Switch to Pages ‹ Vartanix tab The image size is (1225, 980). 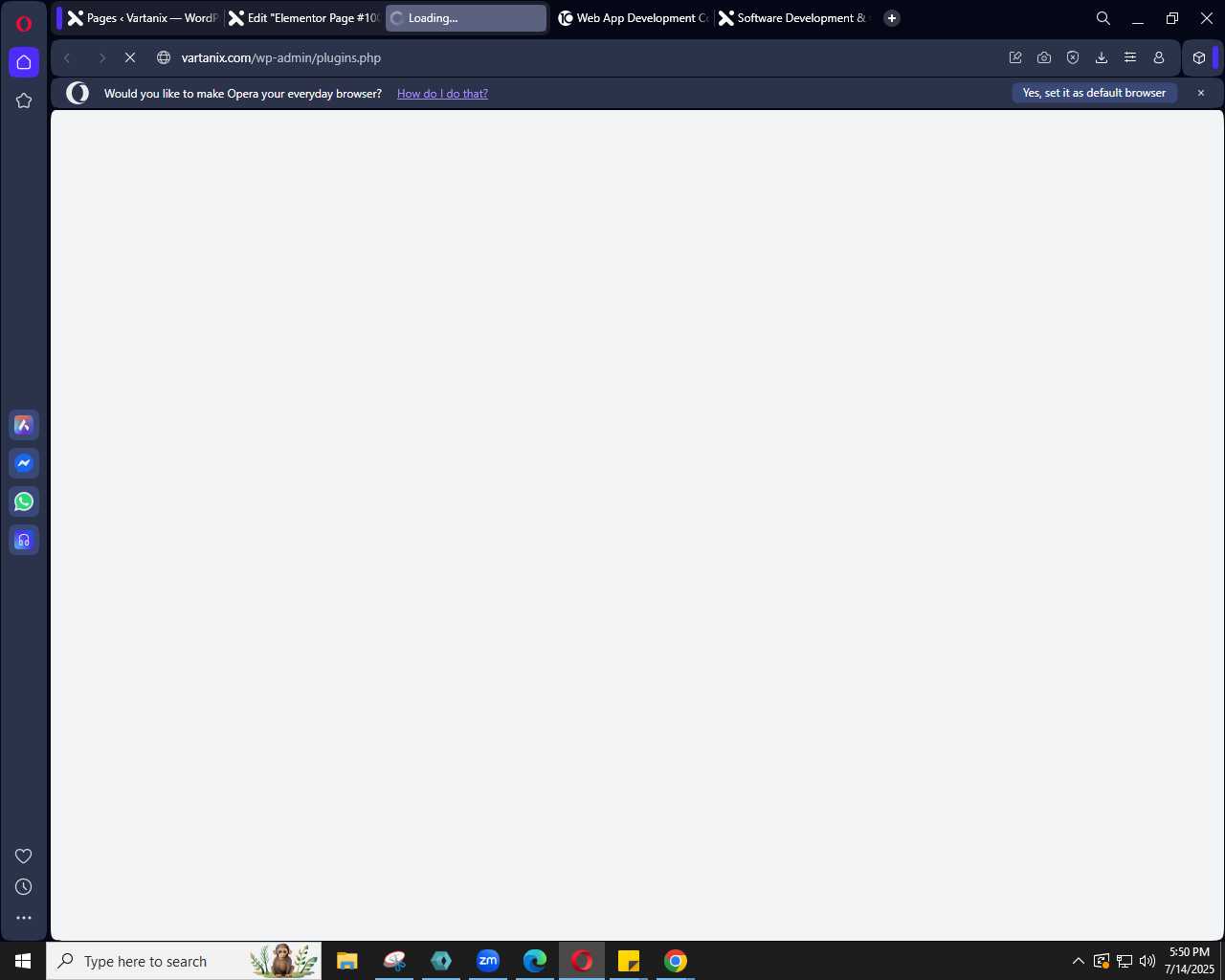point(144,18)
